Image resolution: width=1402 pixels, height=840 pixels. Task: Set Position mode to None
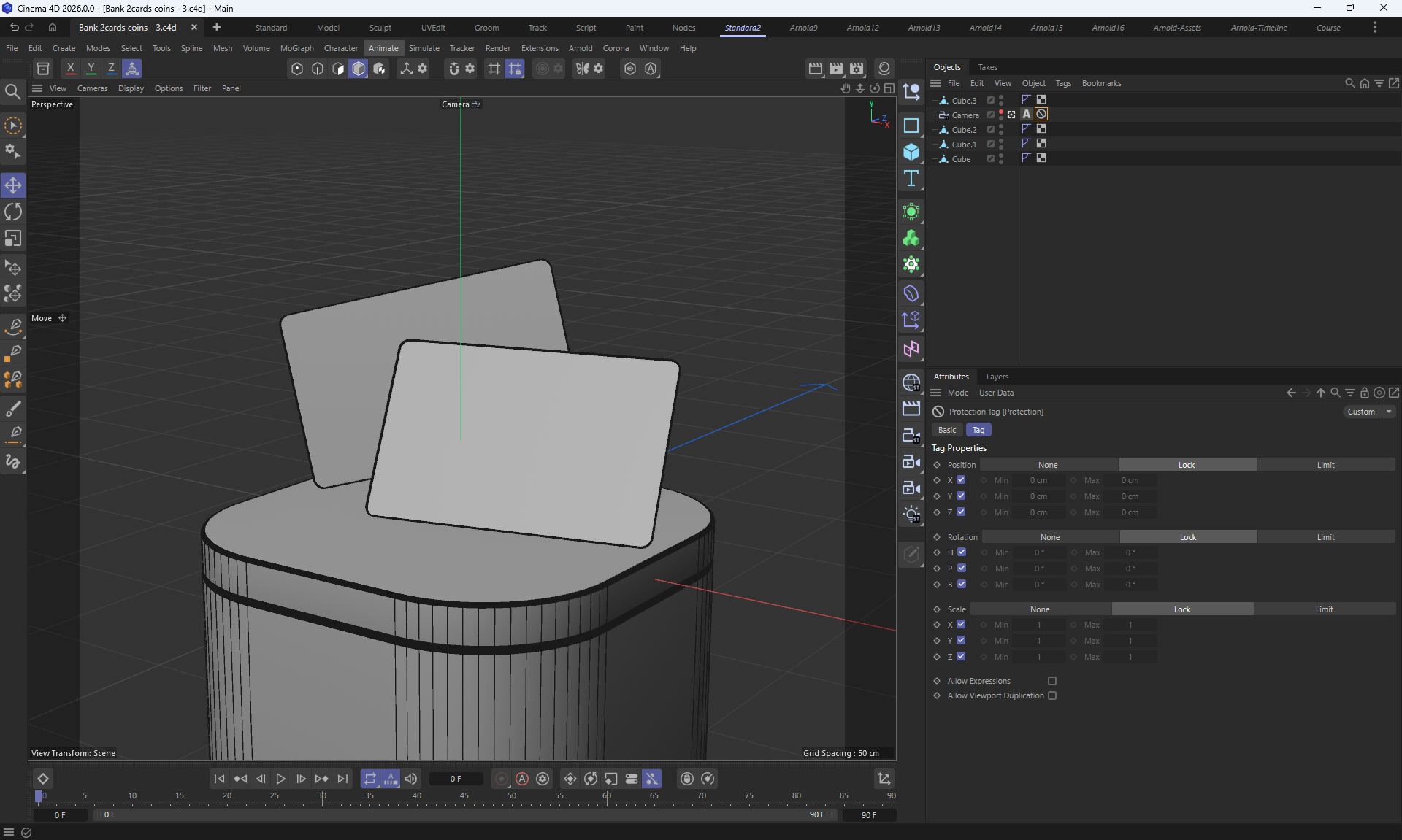click(x=1048, y=465)
